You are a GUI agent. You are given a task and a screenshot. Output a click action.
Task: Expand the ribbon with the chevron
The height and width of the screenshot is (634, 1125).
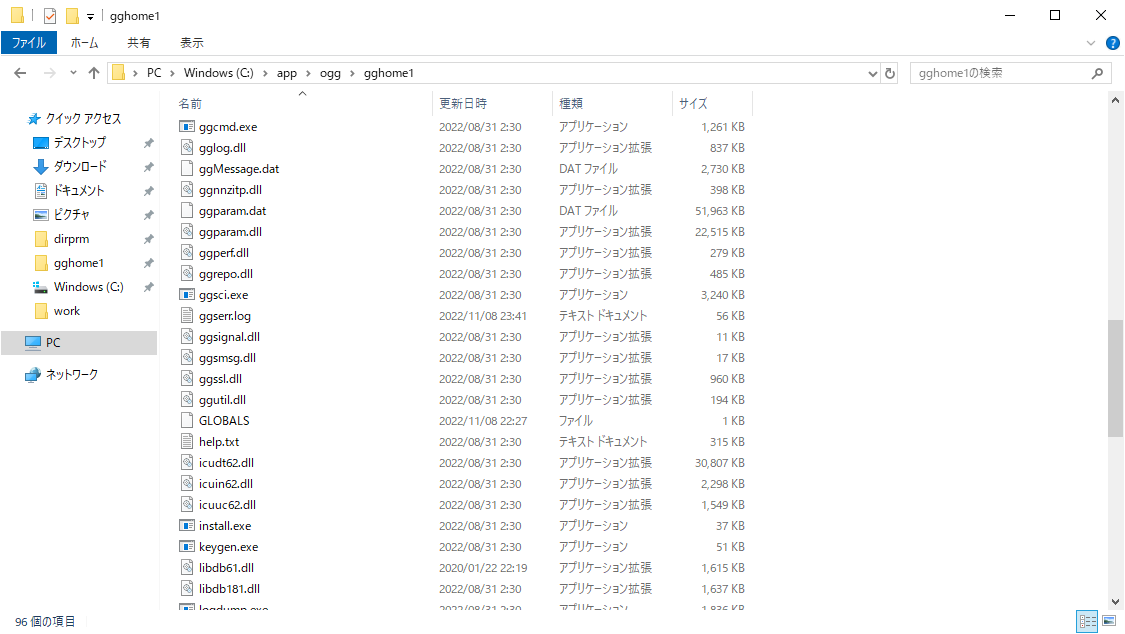[x=1091, y=43]
